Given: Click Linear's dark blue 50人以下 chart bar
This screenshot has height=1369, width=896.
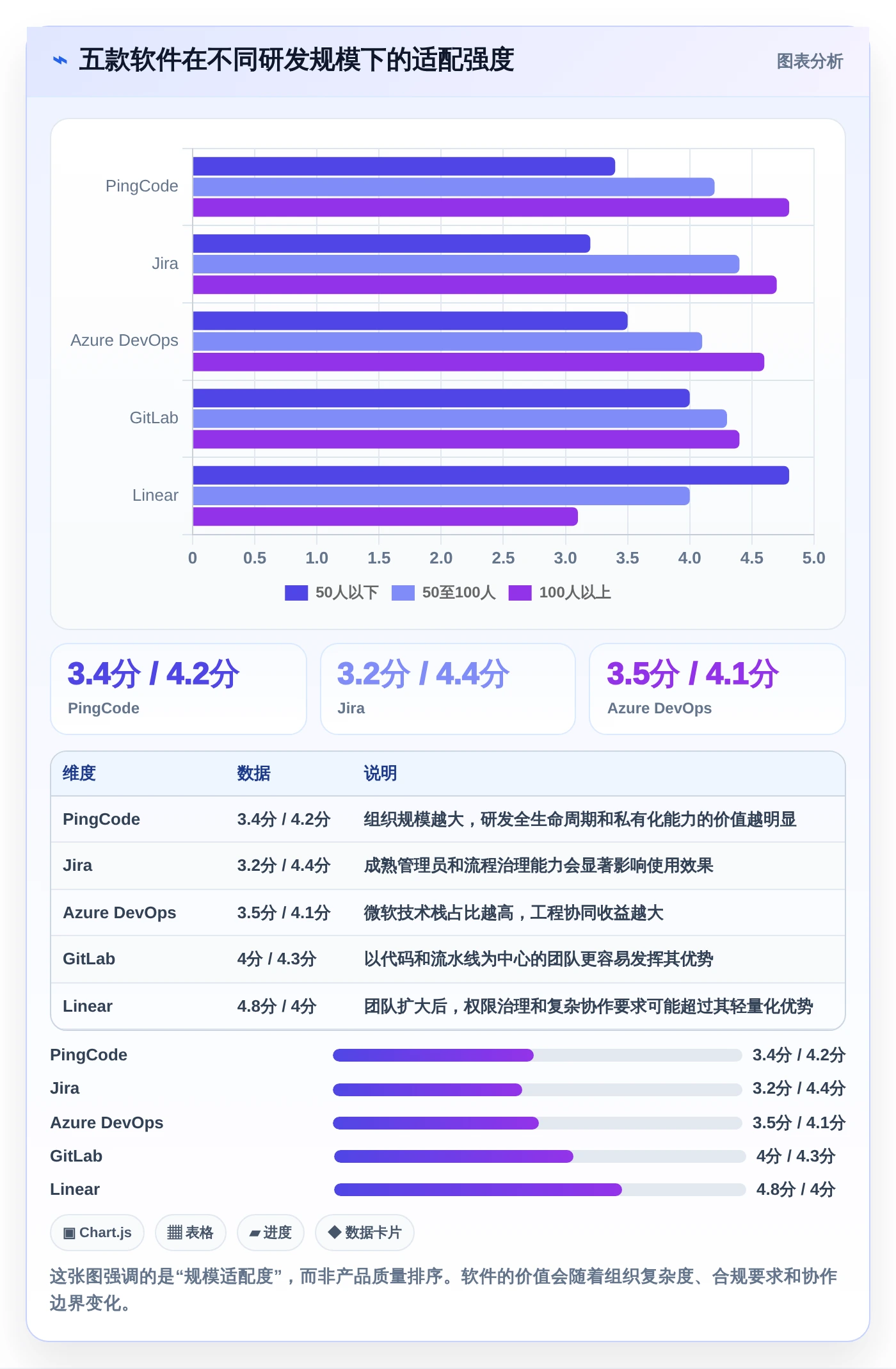Looking at the screenshot, I should click(491, 476).
